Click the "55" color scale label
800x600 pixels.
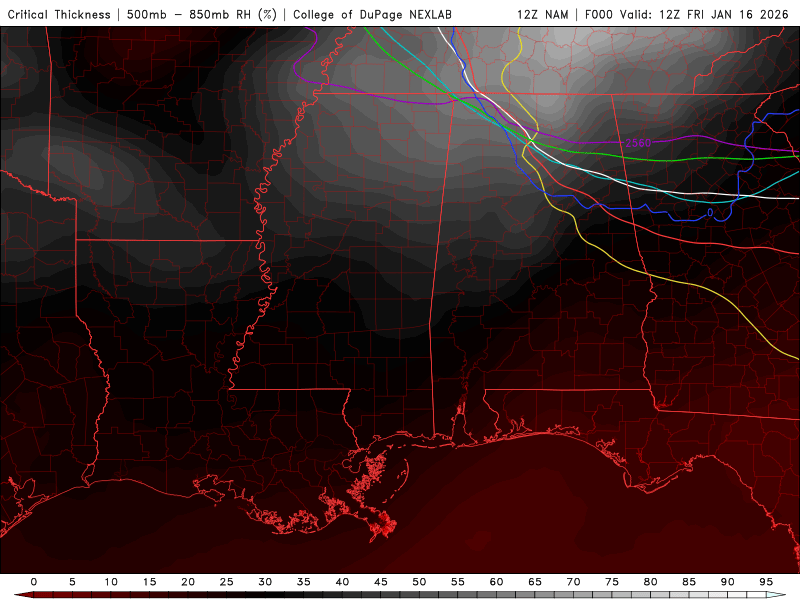pos(458,582)
